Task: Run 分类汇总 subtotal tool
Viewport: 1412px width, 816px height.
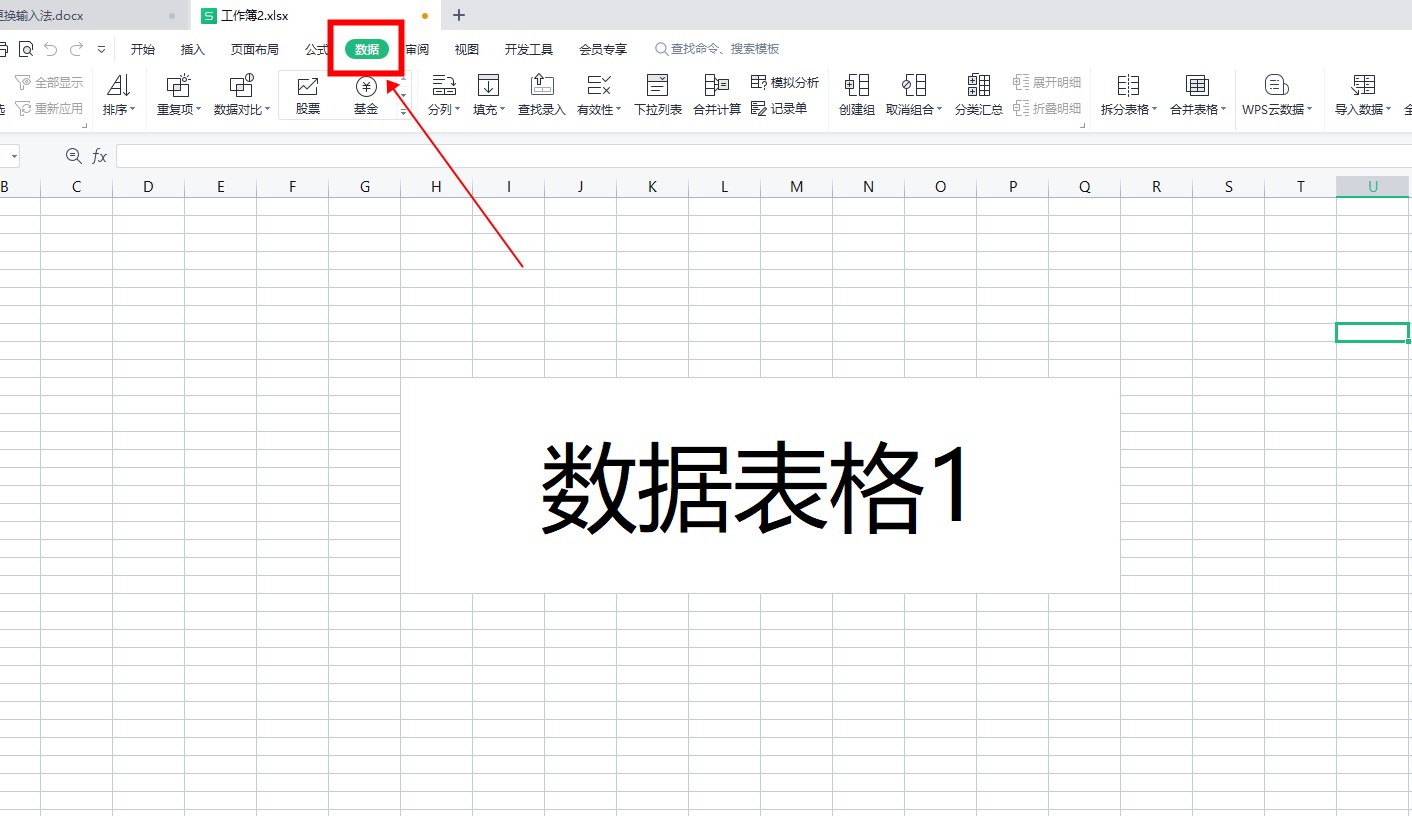Action: click(x=978, y=96)
